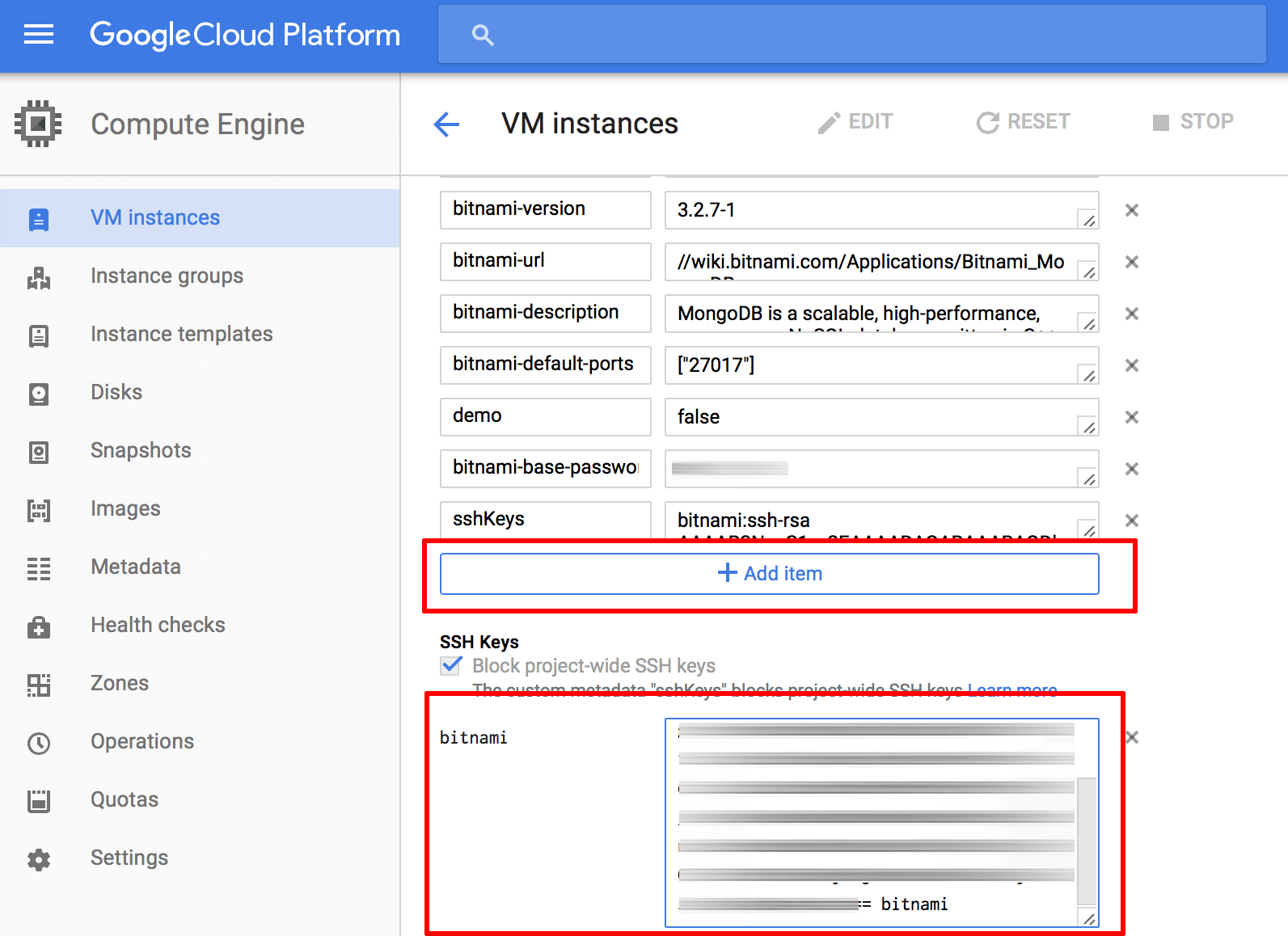Image resolution: width=1288 pixels, height=936 pixels.
Task: Click the SSH key textarea scrollbar
Action: coord(1087,841)
